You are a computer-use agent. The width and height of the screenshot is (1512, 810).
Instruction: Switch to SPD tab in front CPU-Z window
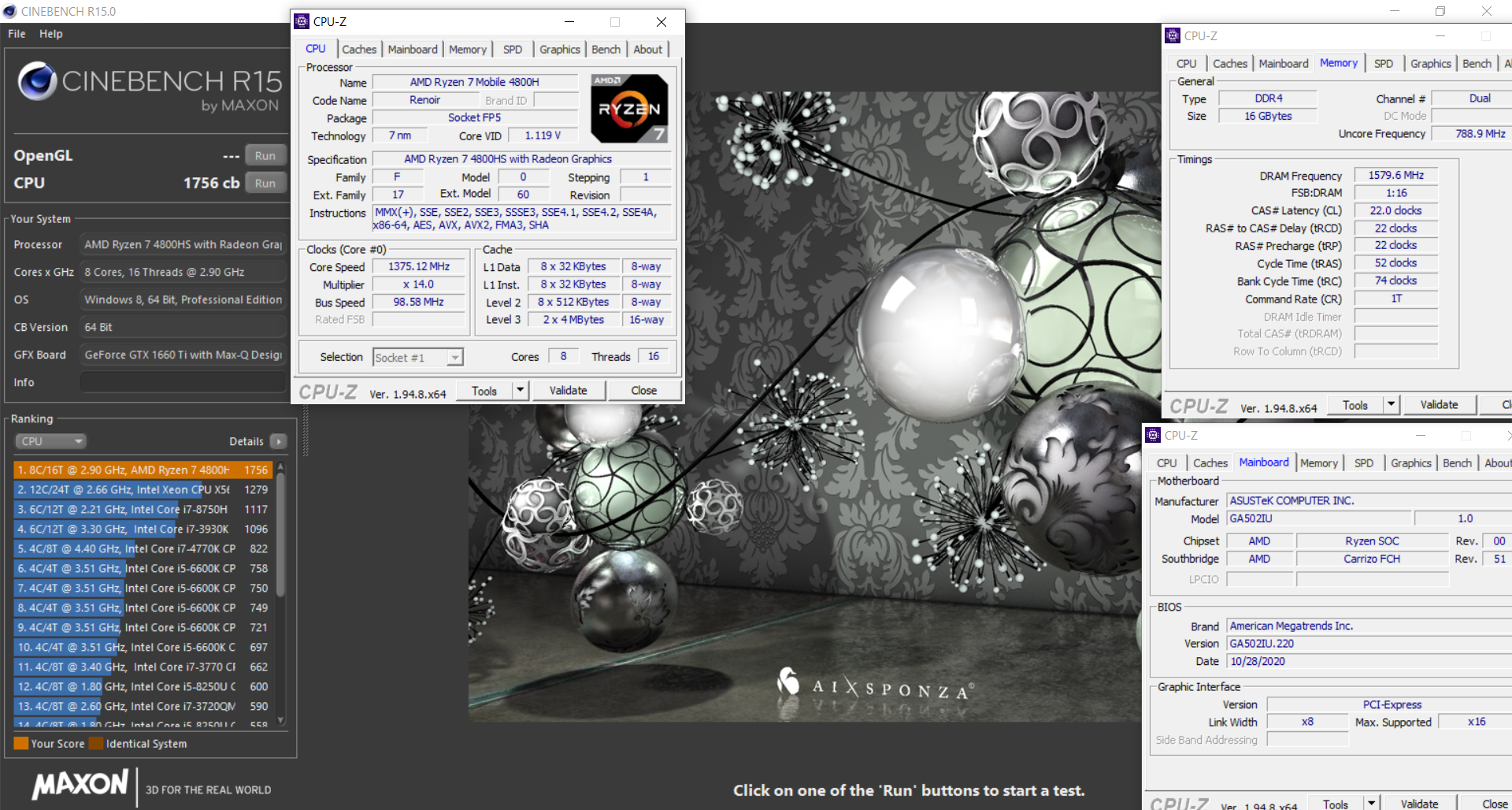[x=513, y=49]
